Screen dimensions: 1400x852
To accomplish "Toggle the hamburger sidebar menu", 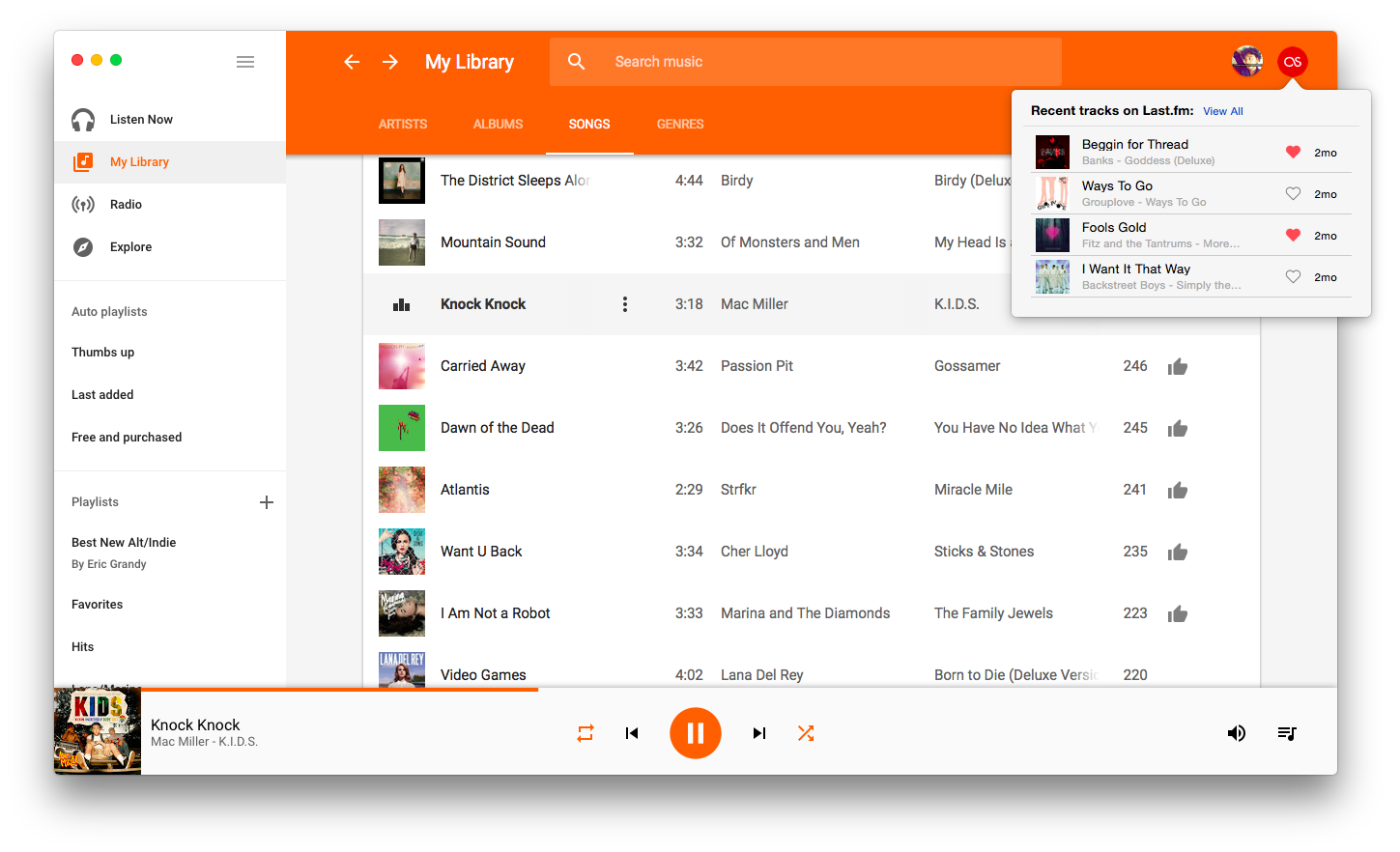I will click(245, 62).
